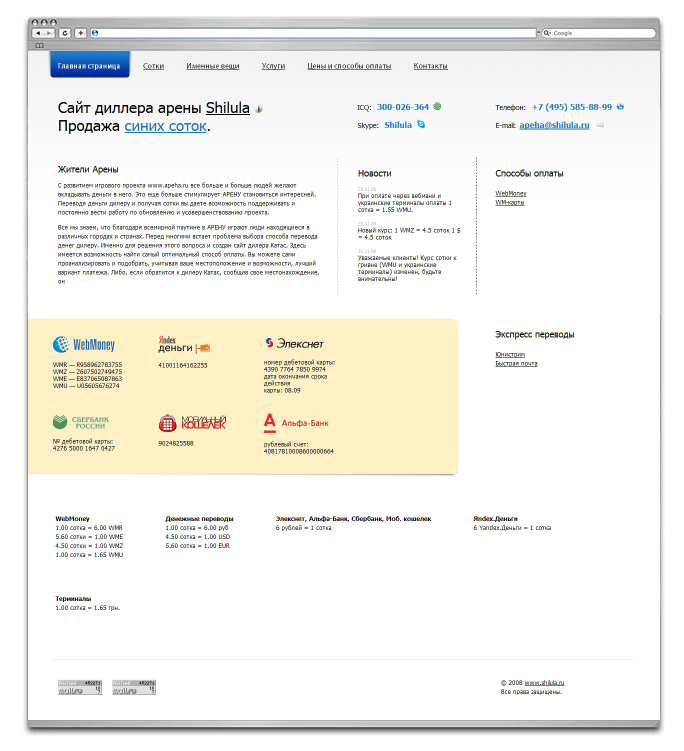
Task: Click the Skype name Shilula
Action: (x=398, y=125)
